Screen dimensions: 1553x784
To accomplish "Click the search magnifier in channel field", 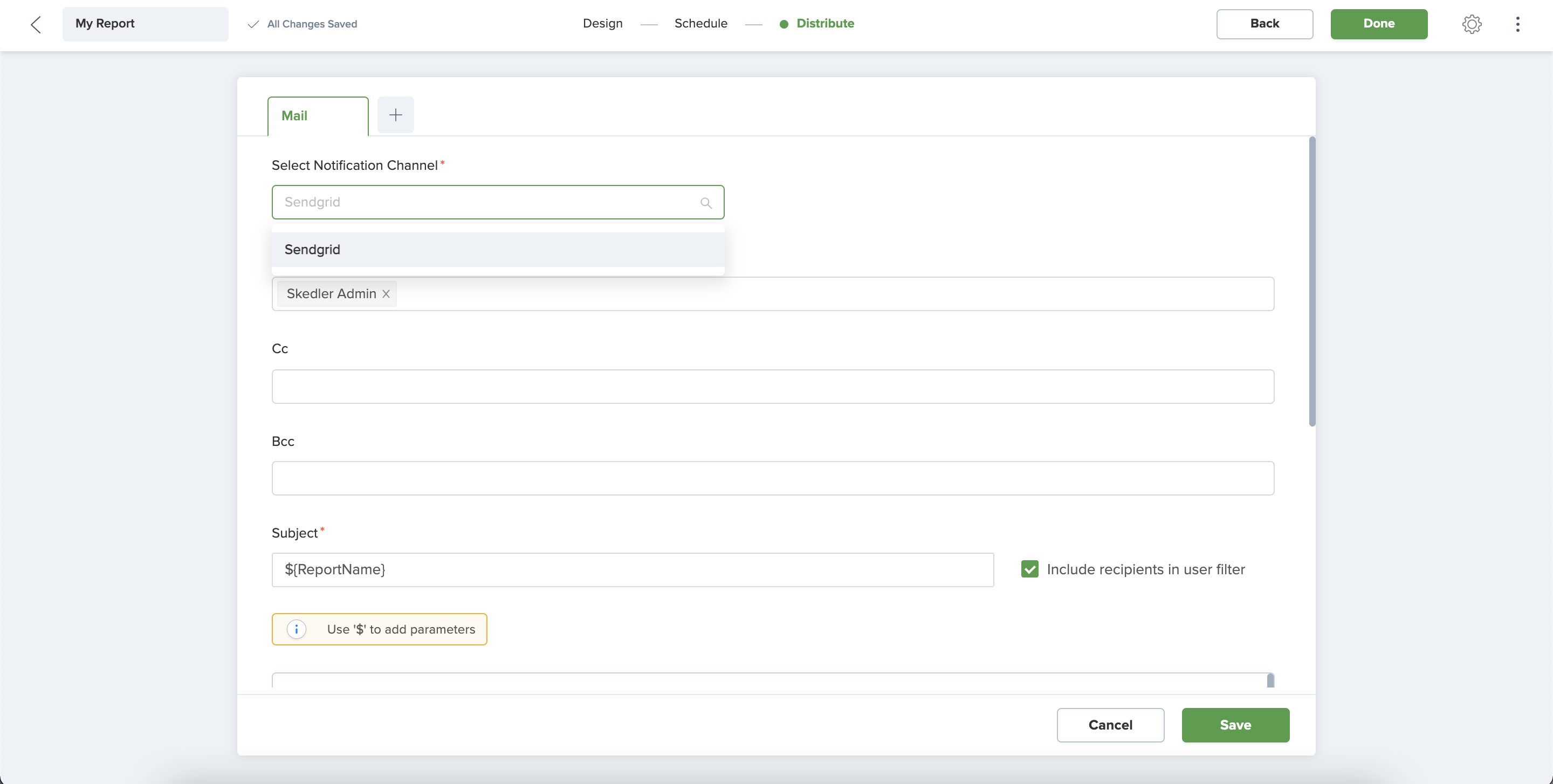I will 706,203.
